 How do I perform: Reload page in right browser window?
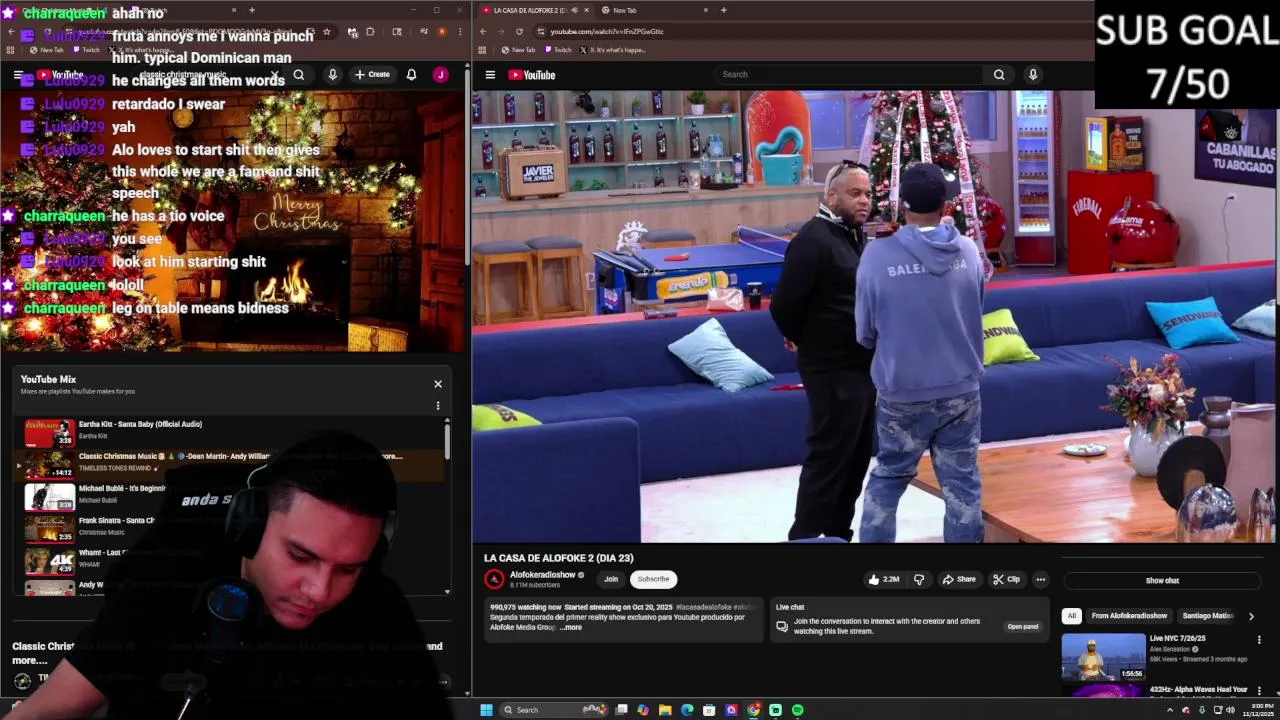coord(519,31)
